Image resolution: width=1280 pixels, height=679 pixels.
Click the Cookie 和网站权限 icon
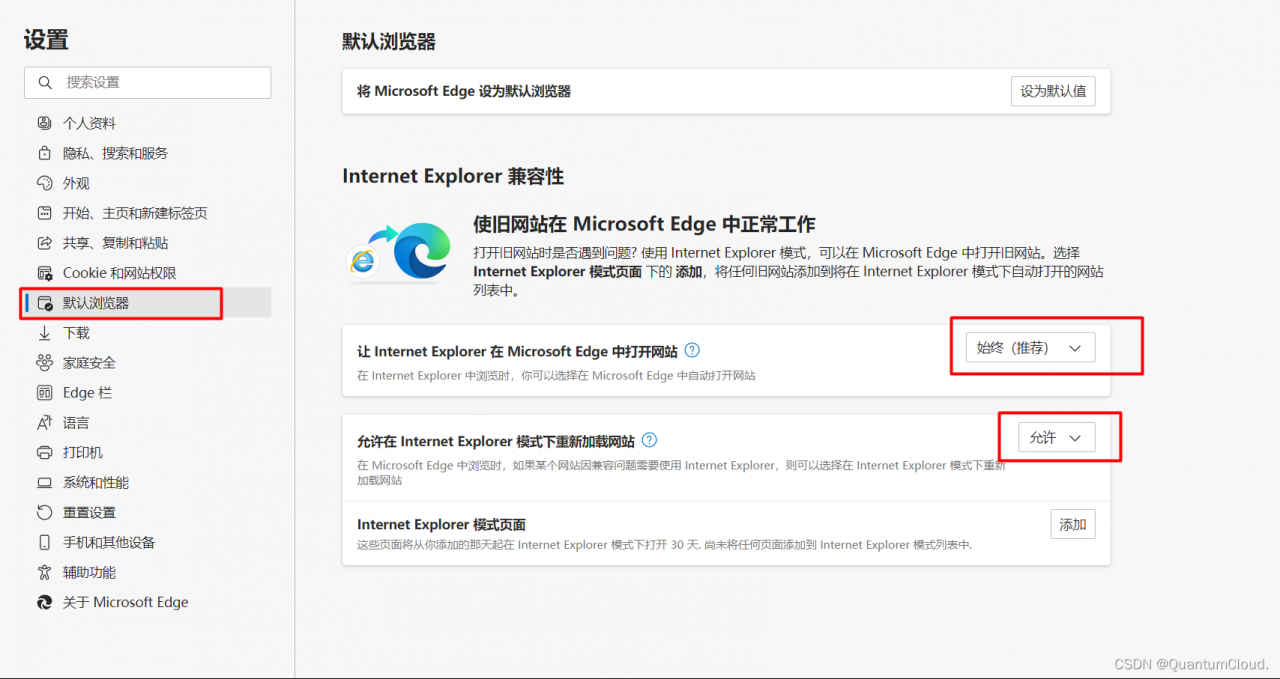tap(44, 273)
